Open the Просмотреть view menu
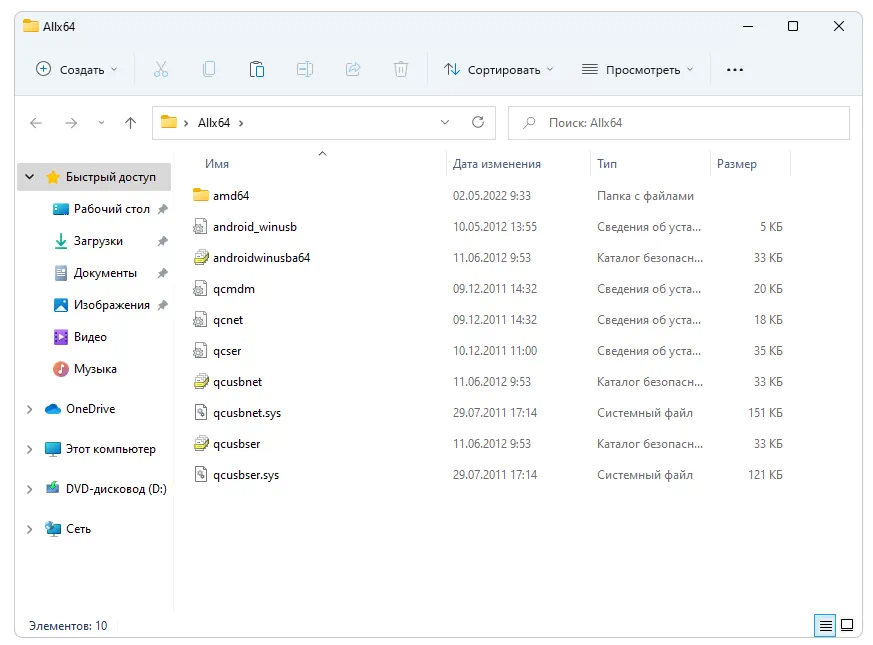 pyautogui.click(x=638, y=70)
